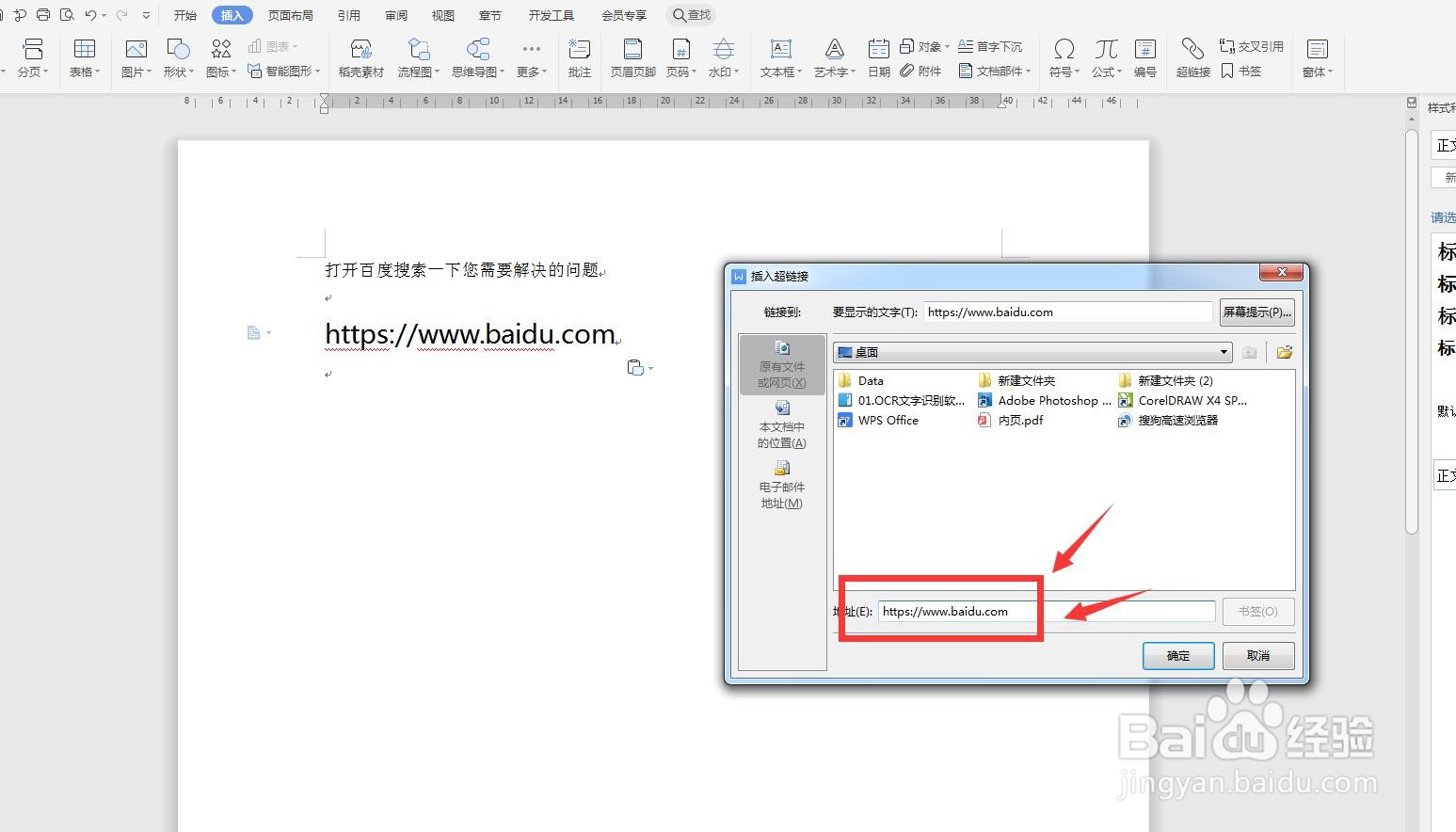Viewport: 1456px width, 832px height.
Task: Confirm with the 确定 button
Action: tap(1178, 656)
